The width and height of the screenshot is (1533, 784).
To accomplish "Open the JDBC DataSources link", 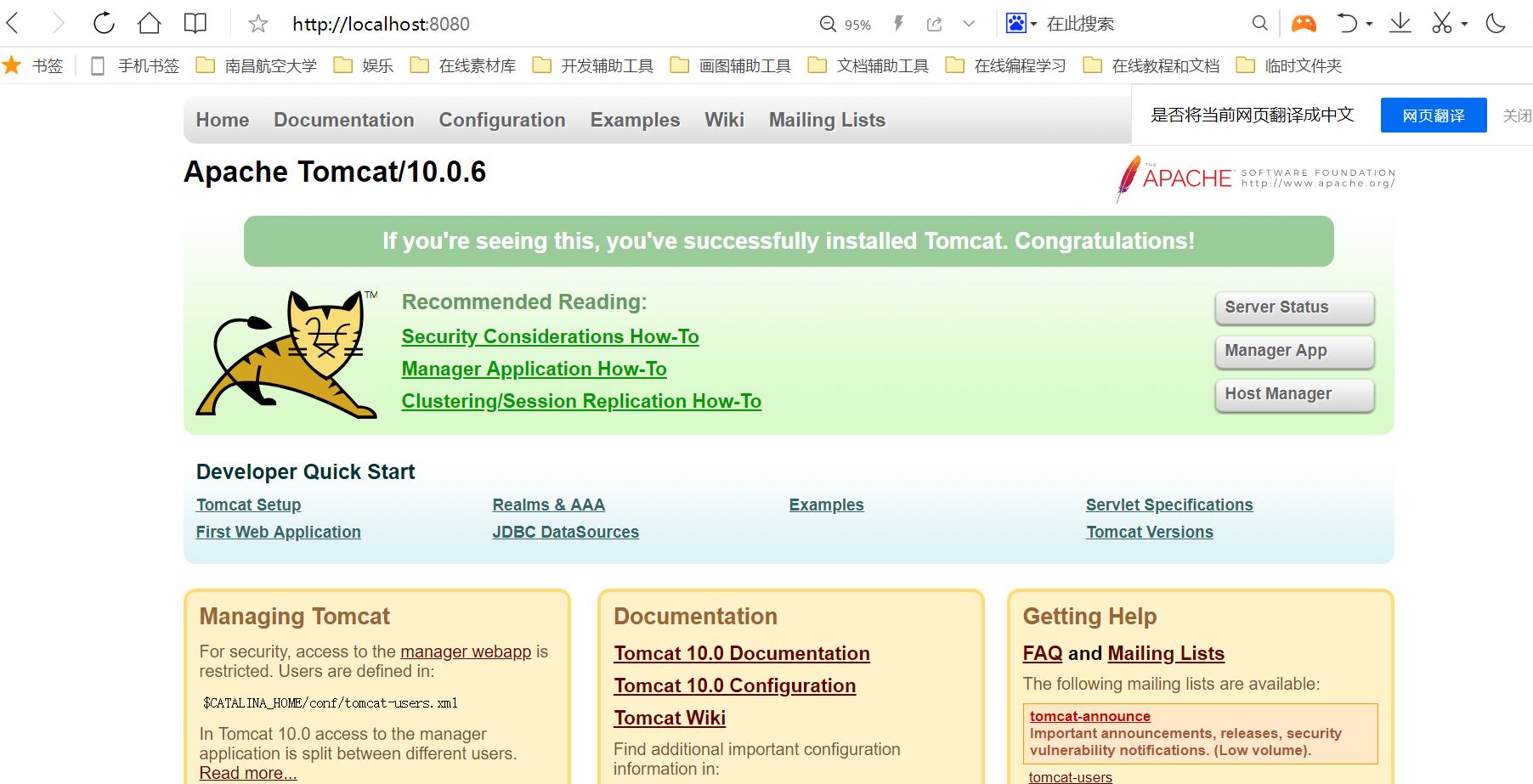I will pyautogui.click(x=566, y=532).
